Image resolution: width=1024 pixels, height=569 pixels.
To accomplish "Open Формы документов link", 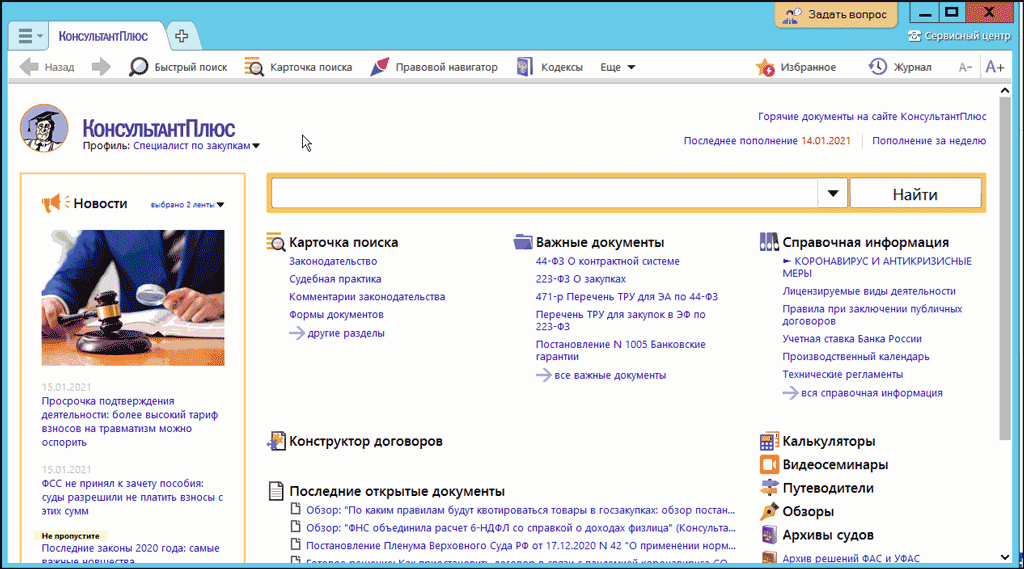I will pos(336,314).
